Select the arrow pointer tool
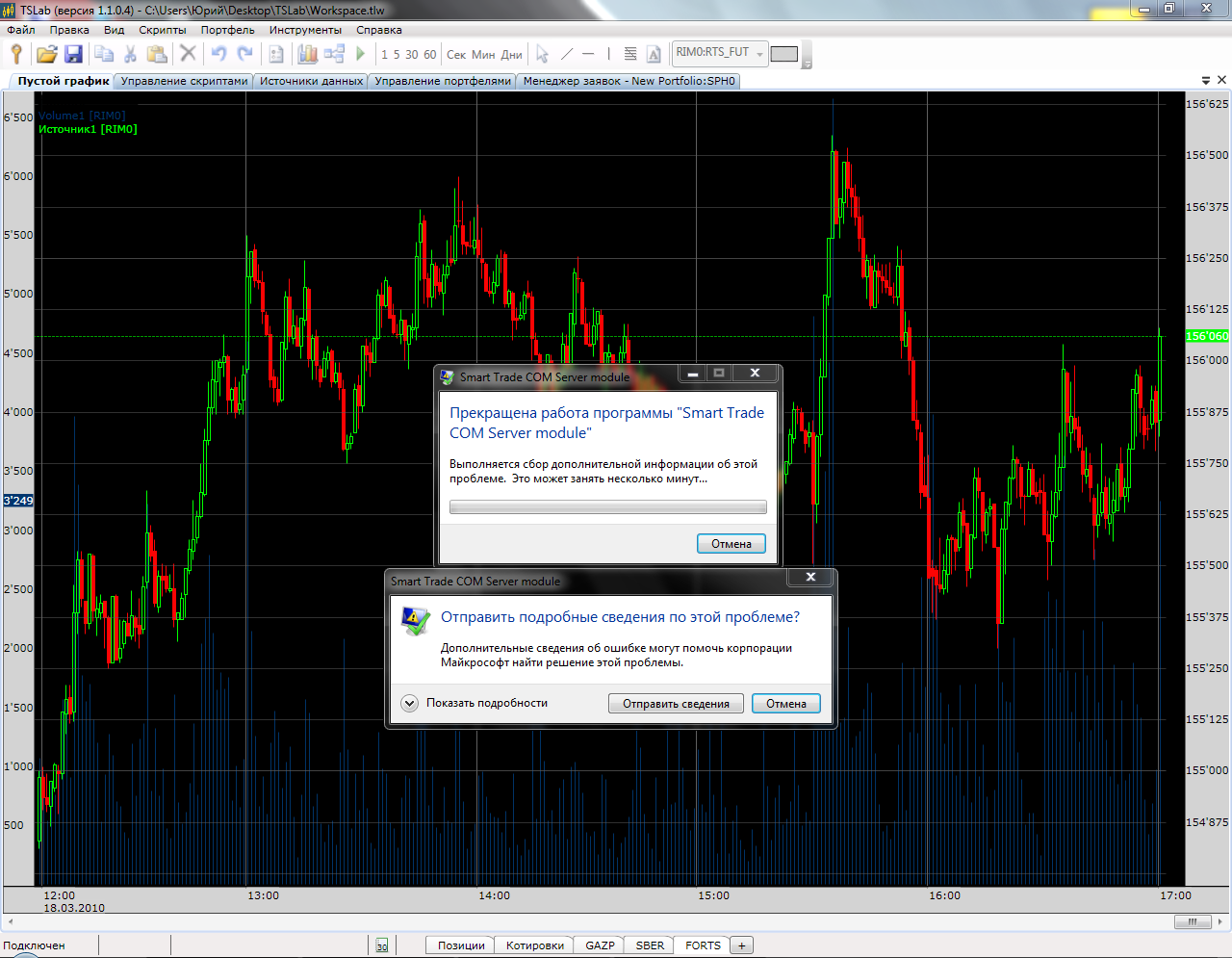 [542, 54]
